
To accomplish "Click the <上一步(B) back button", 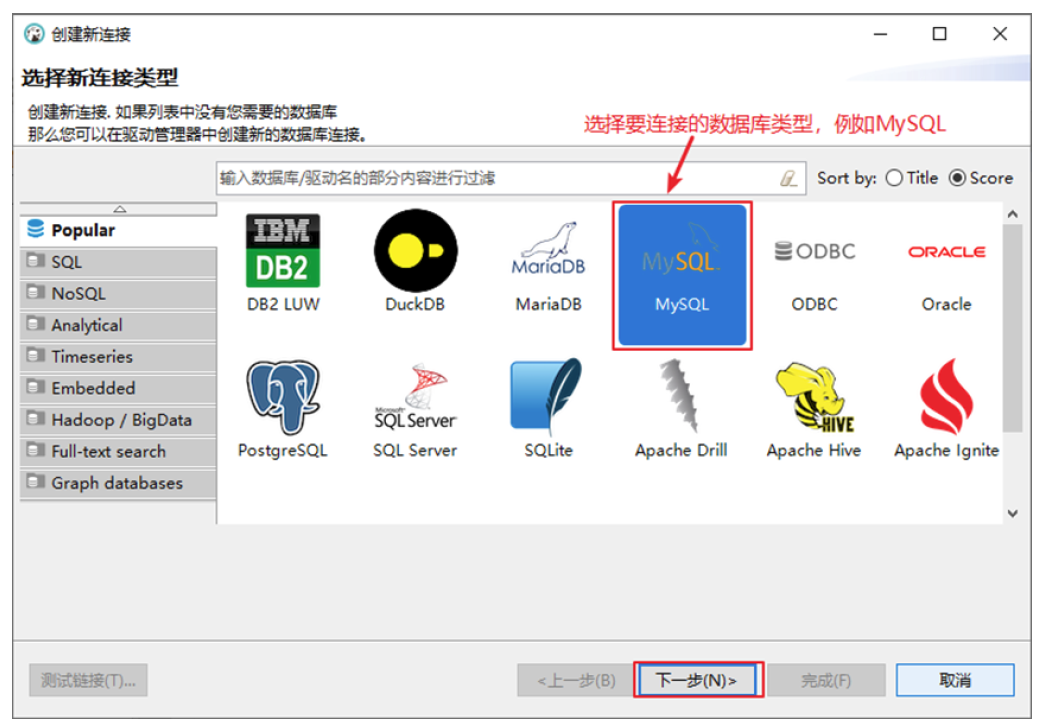I will click(x=576, y=680).
